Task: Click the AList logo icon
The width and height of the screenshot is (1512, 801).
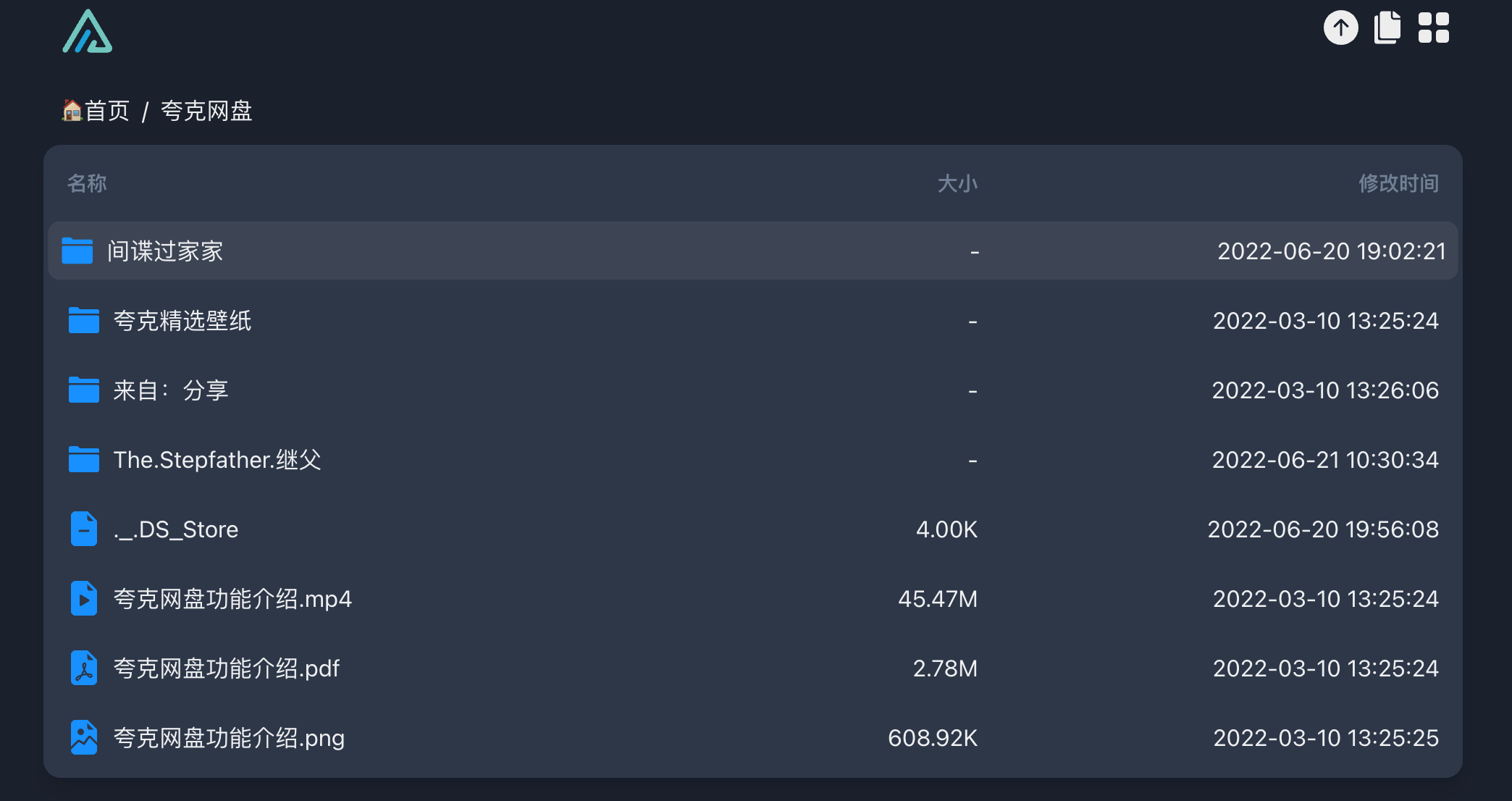Action: pos(88,31)
